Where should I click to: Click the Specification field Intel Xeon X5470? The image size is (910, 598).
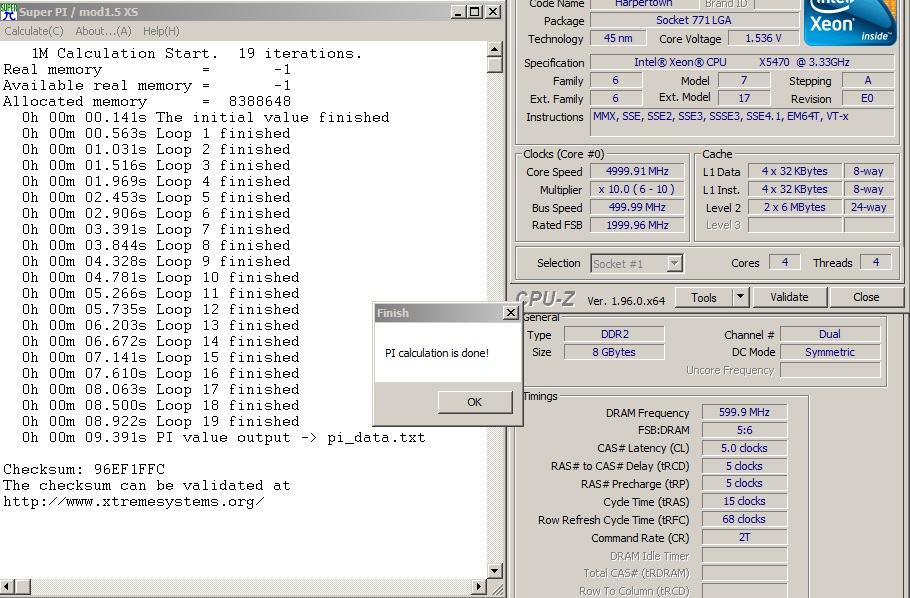point(742,62)
